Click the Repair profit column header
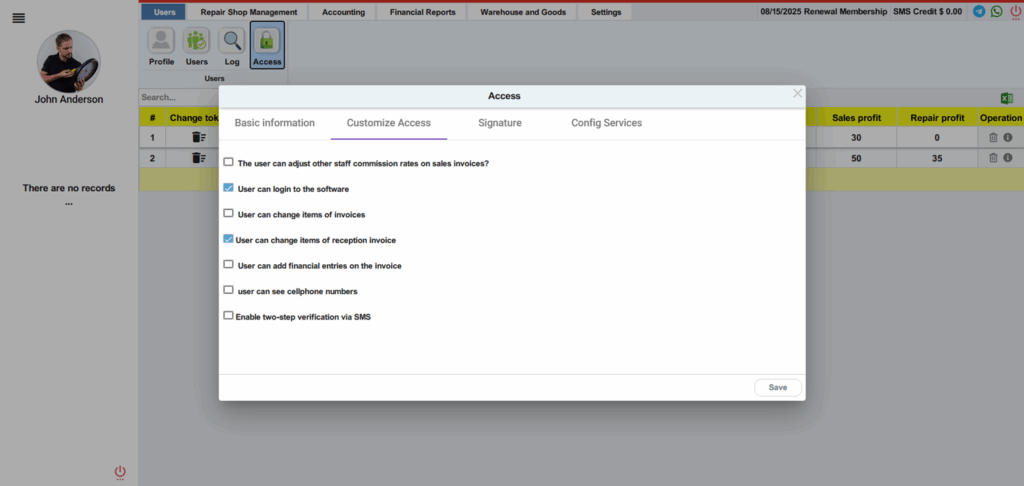This screenshot has width=1024, height=486. coord(937,118)
